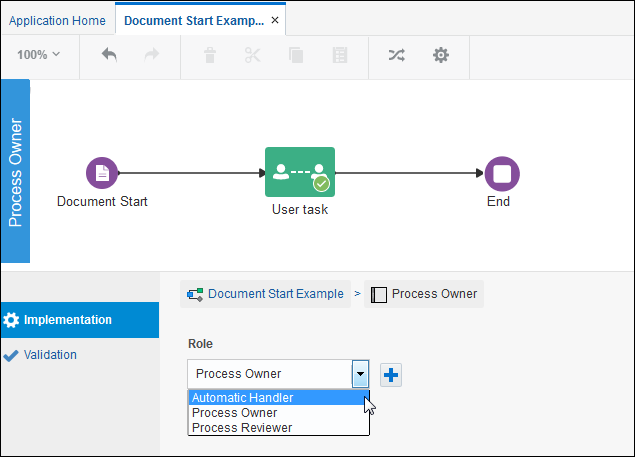Click the undo arrow icon
The image size is (635, 457).
click(109, 55)
